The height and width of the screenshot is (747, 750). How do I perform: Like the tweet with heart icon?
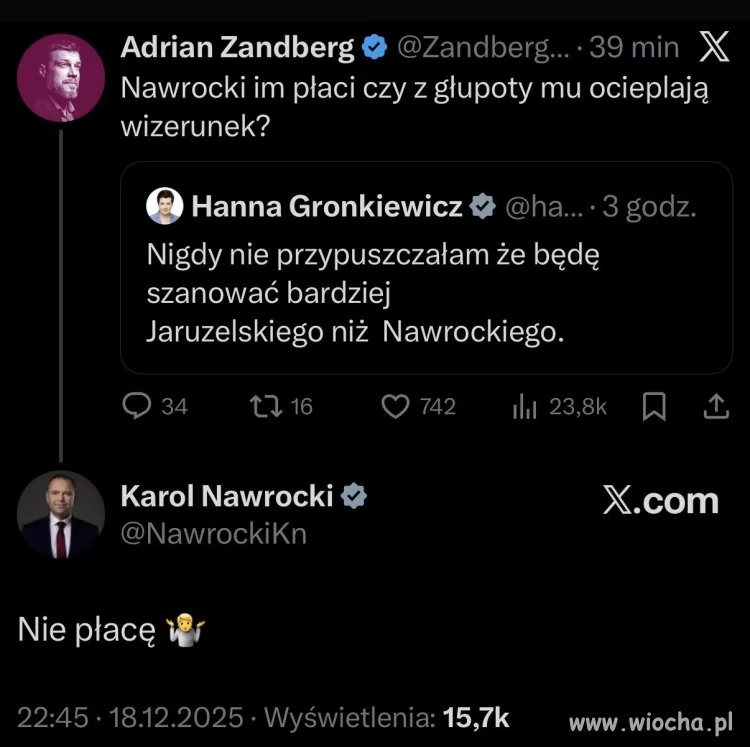(x=397, y=406)
